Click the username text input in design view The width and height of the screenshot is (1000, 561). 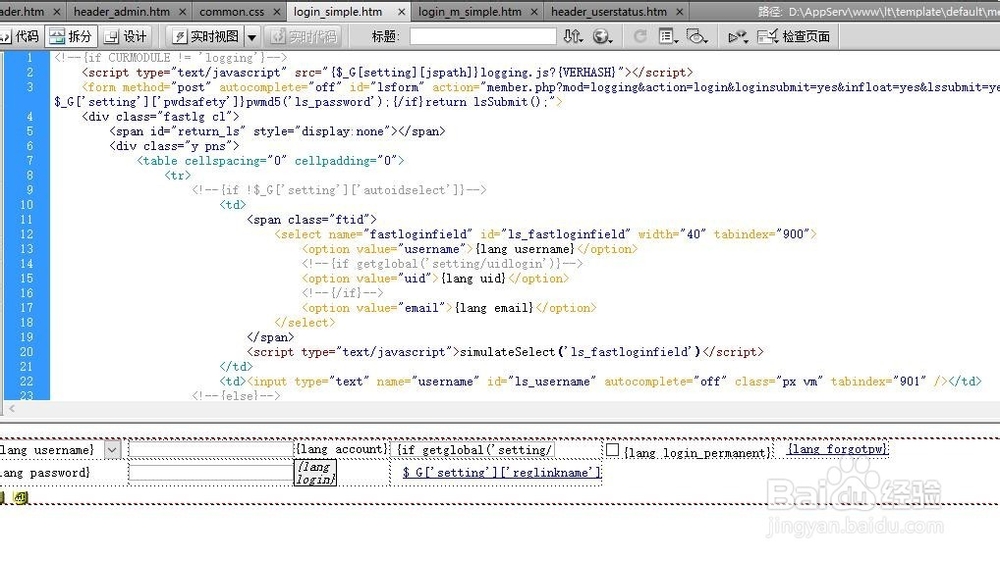pyautogui.click(x=211, y=450)
